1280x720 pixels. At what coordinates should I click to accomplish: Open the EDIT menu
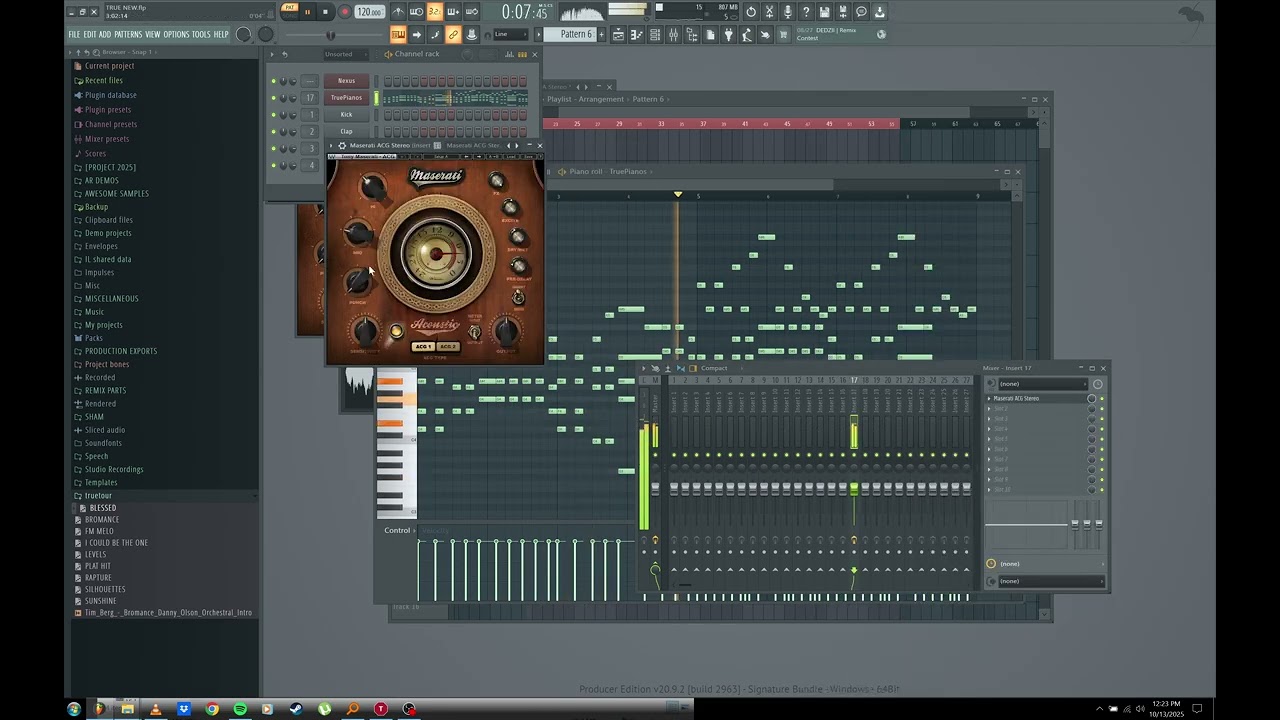coord(90,34)
